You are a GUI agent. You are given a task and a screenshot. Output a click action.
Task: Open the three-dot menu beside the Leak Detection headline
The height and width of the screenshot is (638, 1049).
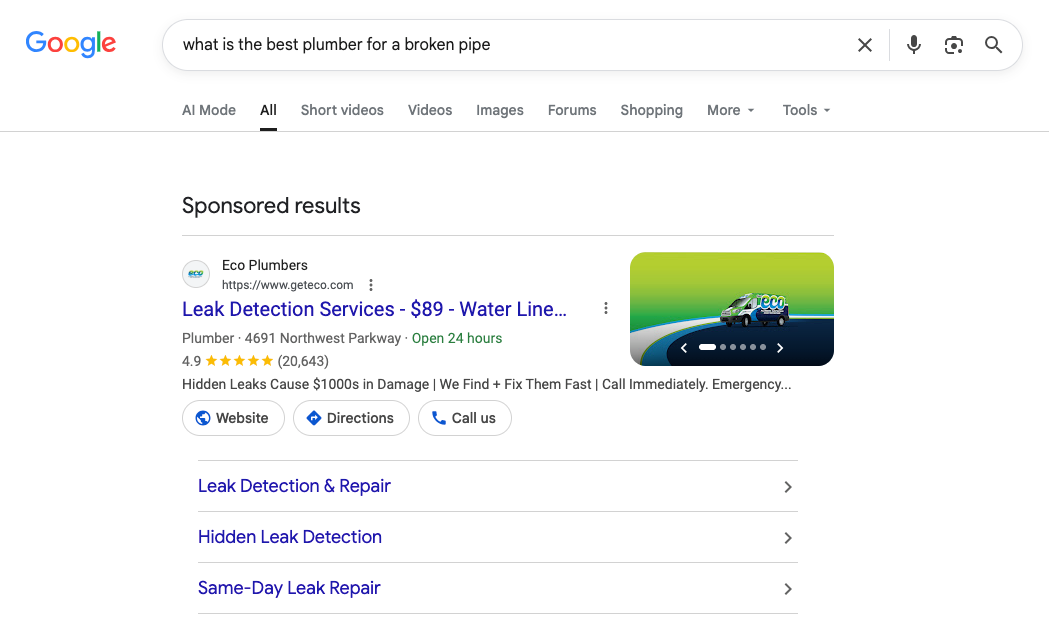605,308
